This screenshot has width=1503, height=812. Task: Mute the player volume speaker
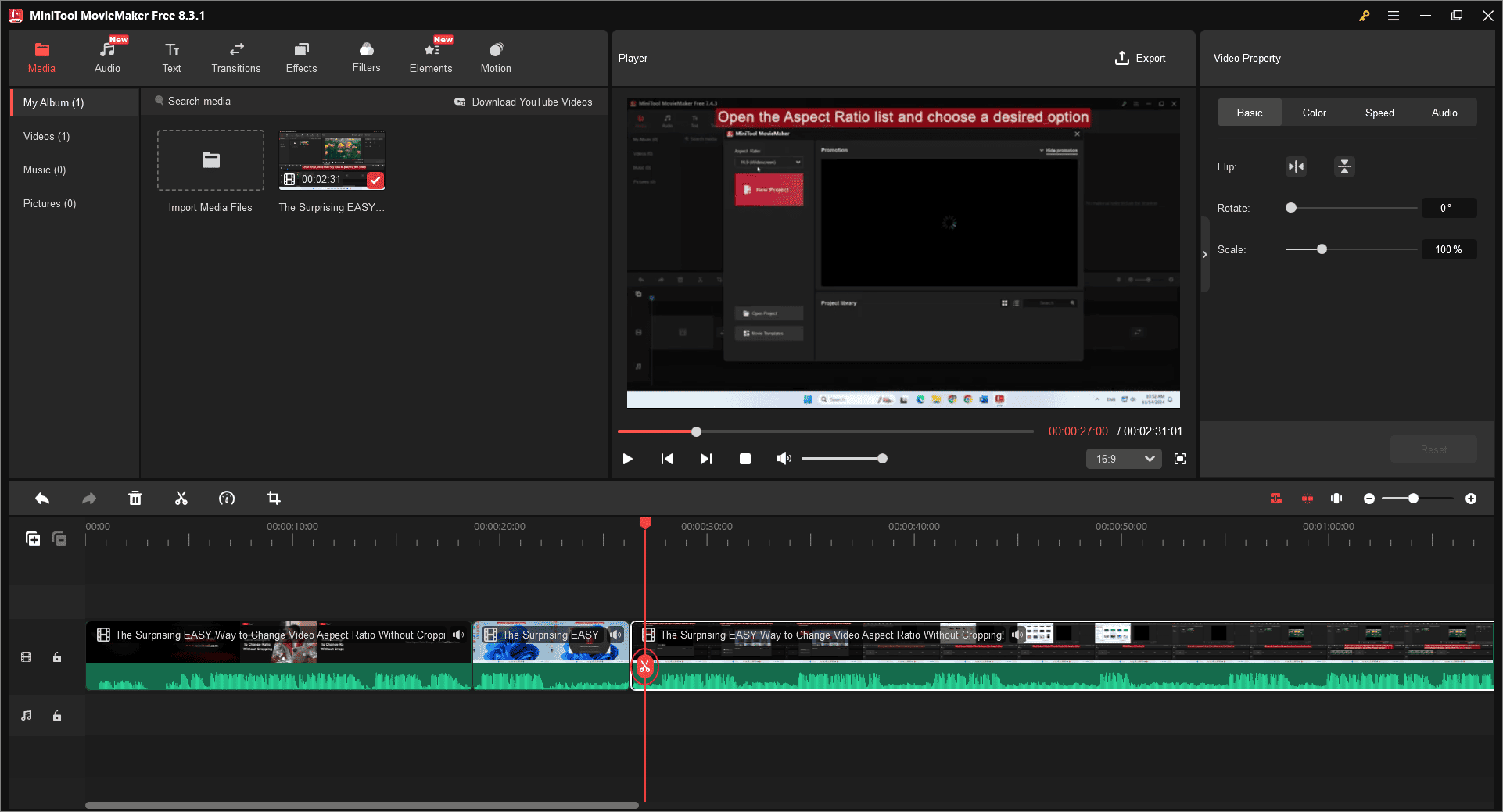(x=783, y=459)
